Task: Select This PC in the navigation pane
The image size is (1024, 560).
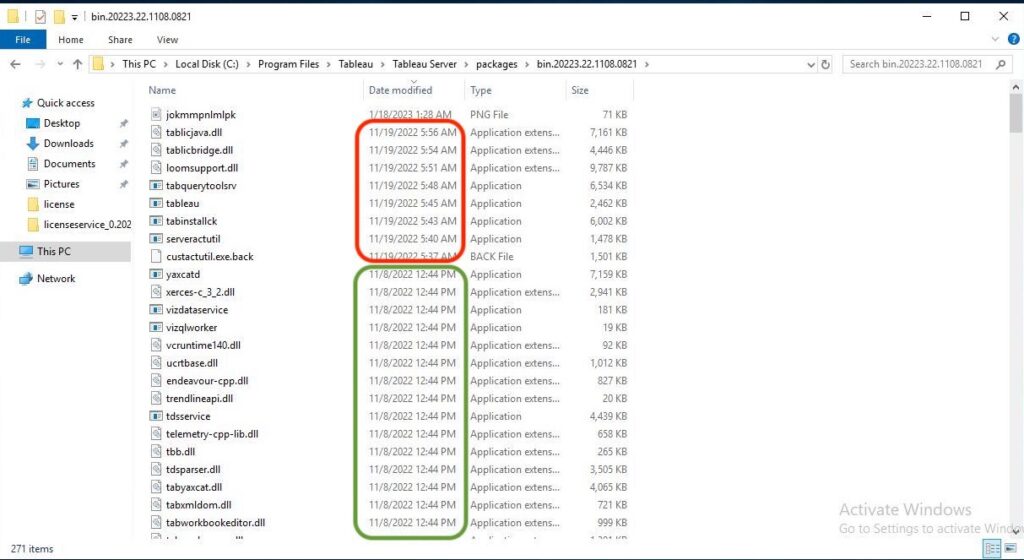Action: pos(54,251)
